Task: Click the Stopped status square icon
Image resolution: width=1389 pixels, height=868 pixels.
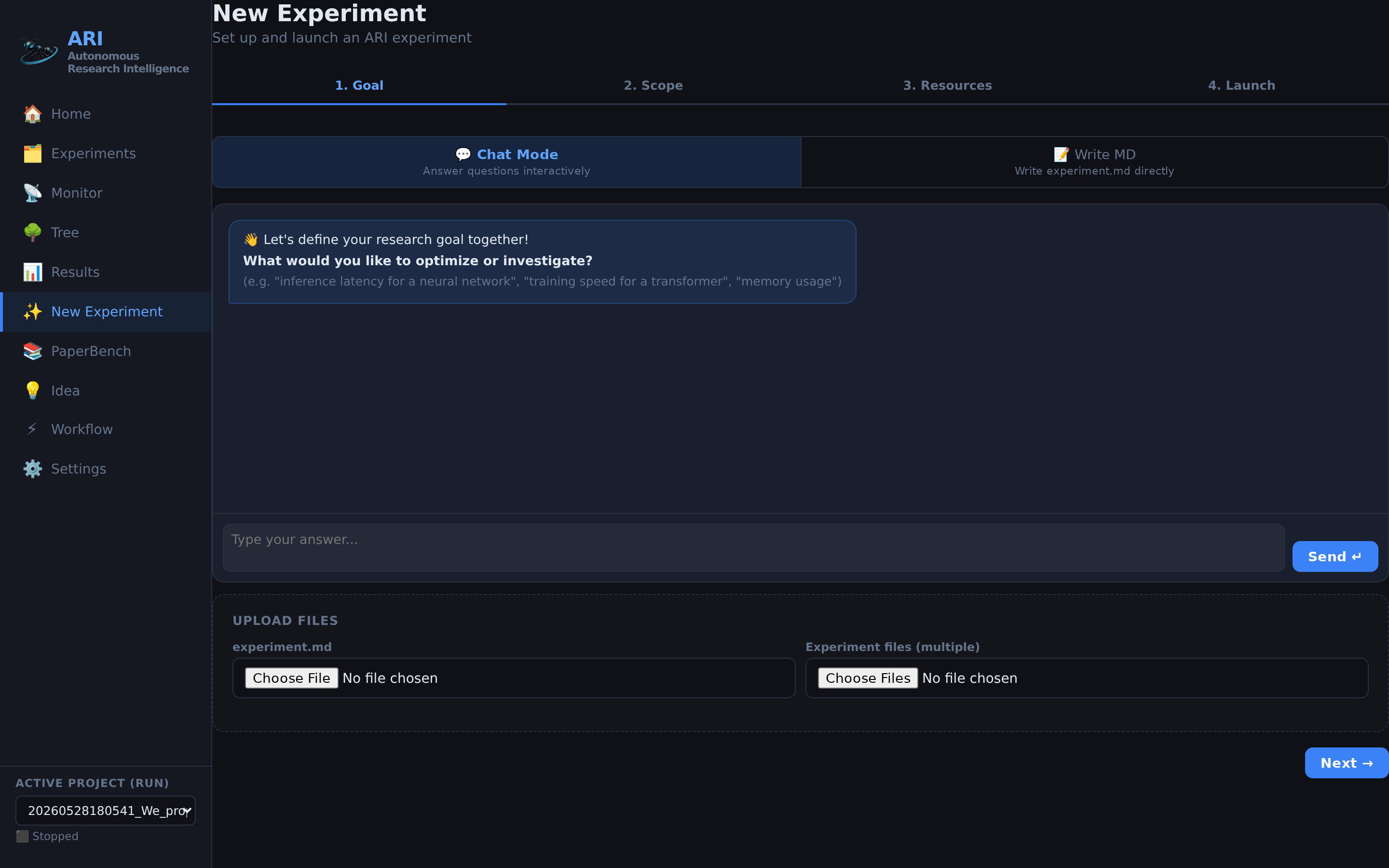Action: click(x=22, y=837)
